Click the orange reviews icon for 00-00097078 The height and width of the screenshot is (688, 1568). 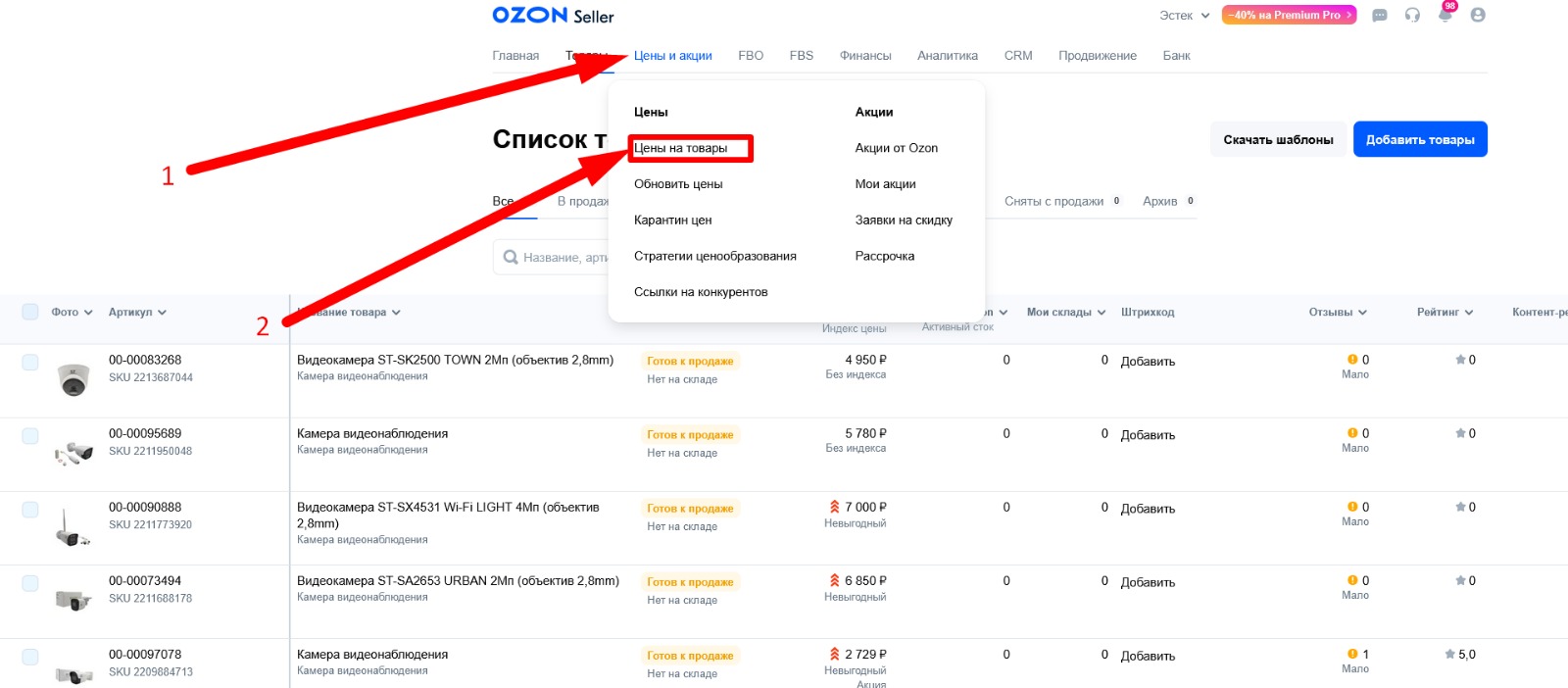[1352, 654]
